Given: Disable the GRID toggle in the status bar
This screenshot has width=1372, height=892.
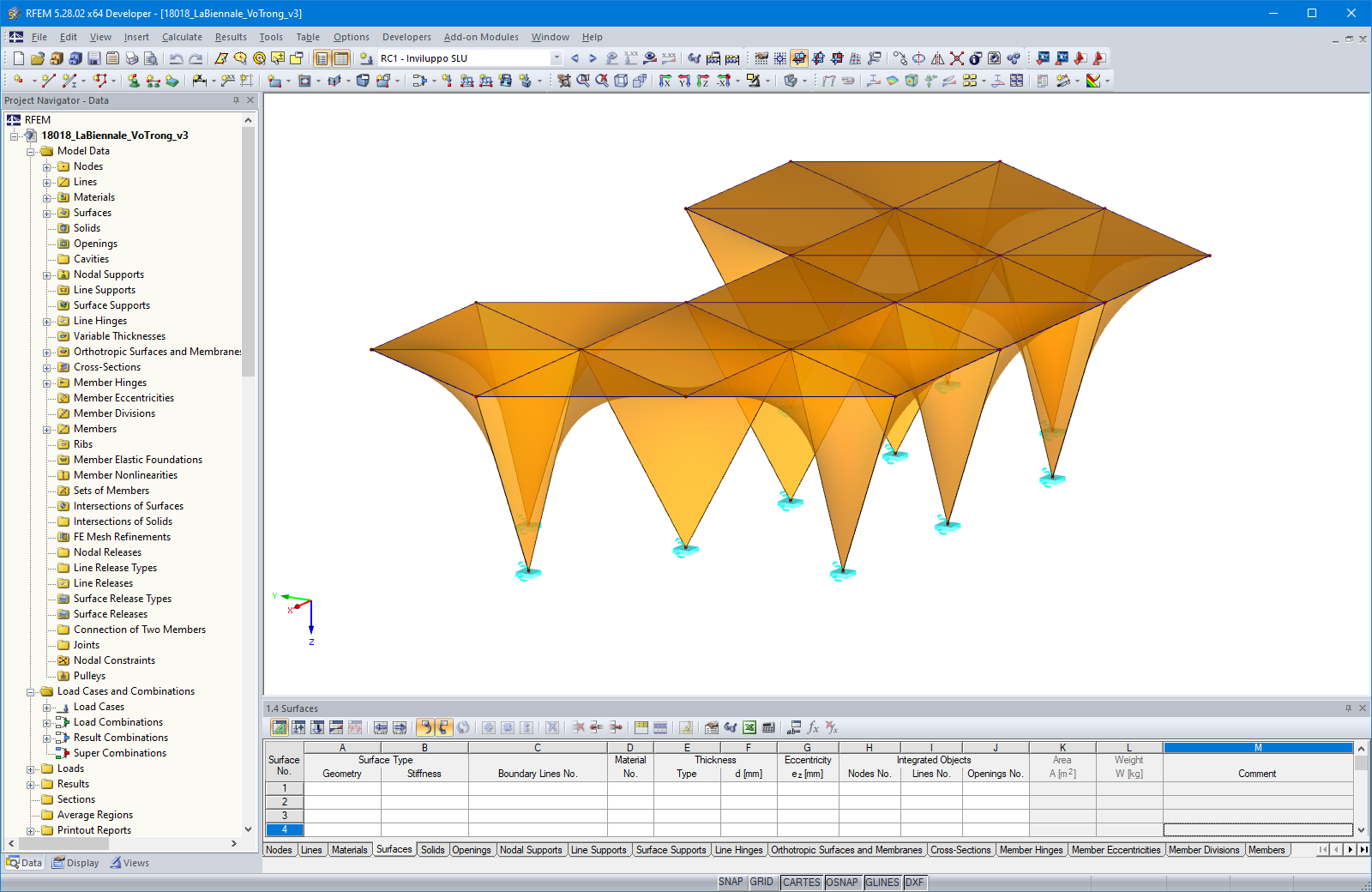Looking at the screenshot, I should click(761, 882).
